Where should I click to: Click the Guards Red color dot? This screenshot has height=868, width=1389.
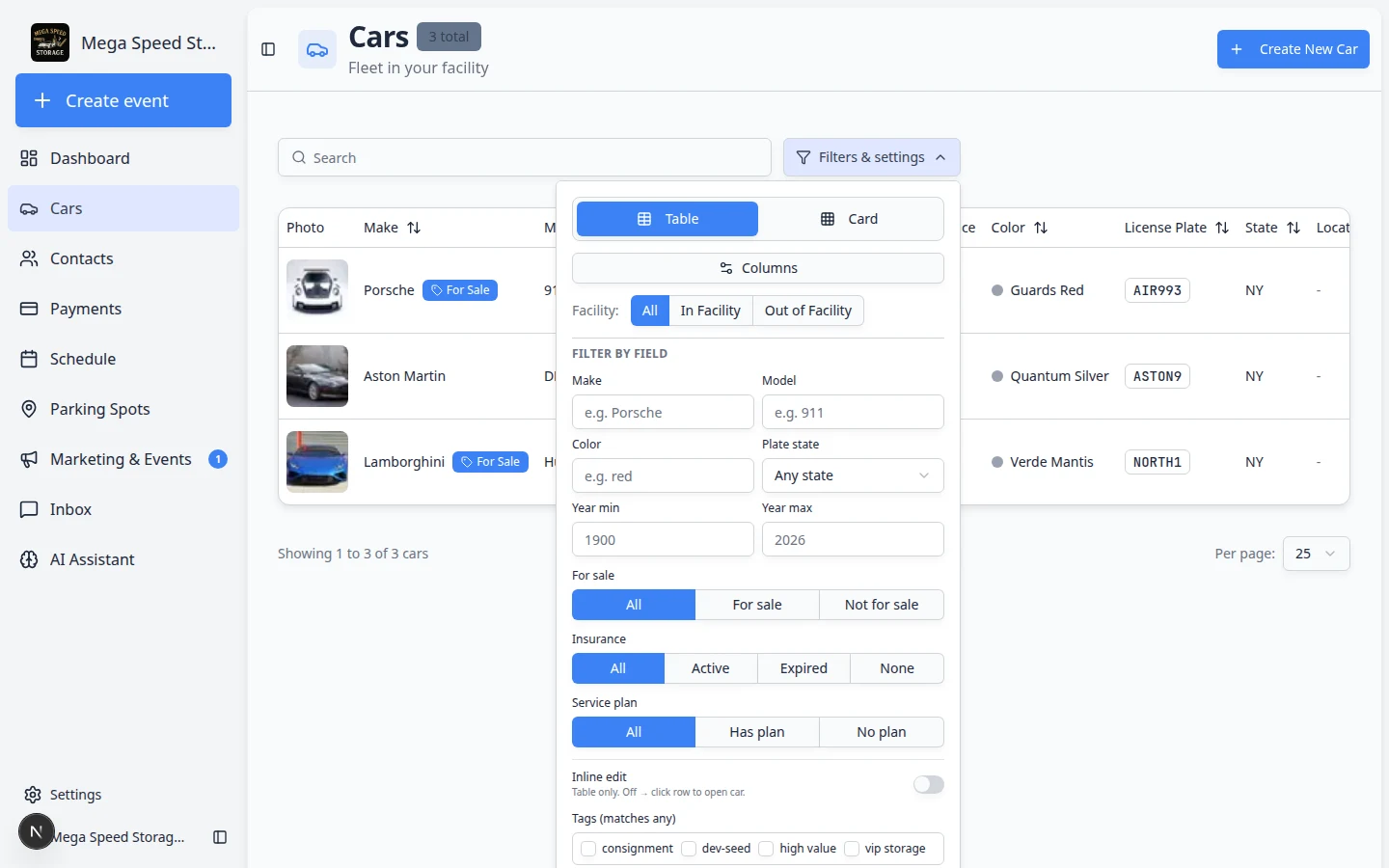pos(997,290)
